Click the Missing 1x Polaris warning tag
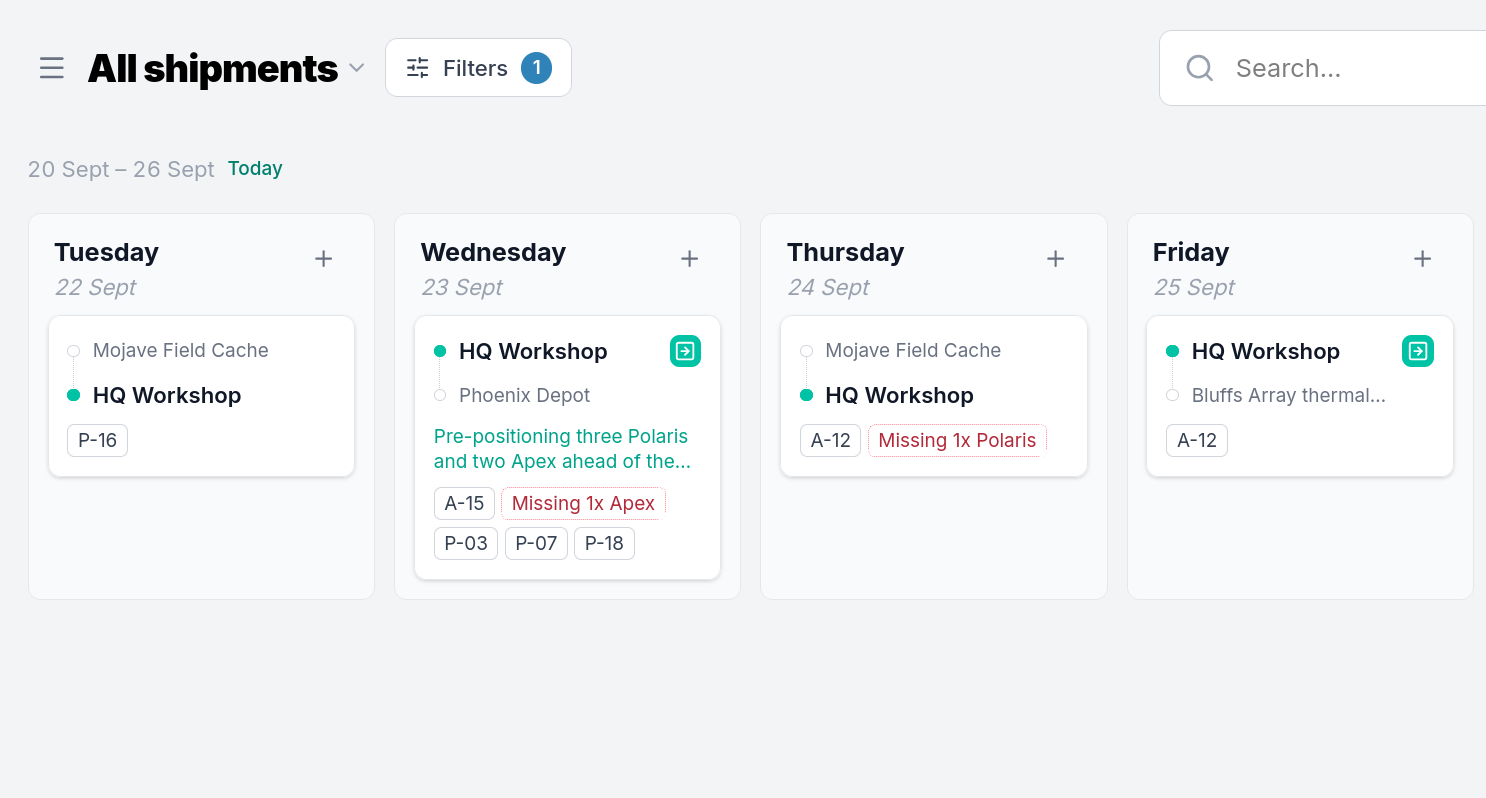Screen dimensions: 1486x798 tap(957, 441)
